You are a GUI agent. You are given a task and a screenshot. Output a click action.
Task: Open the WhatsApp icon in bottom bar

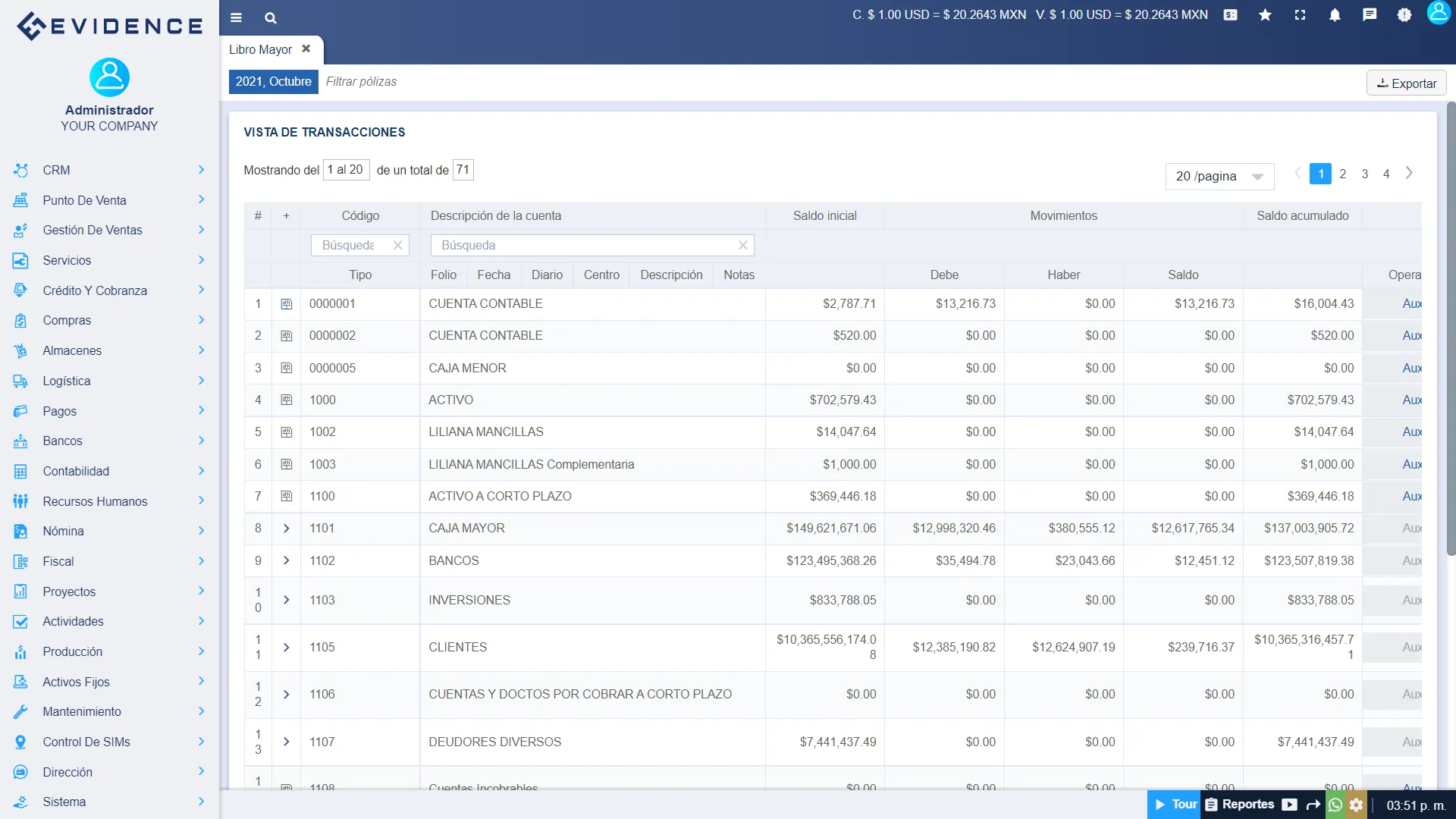click(1335, 805)
